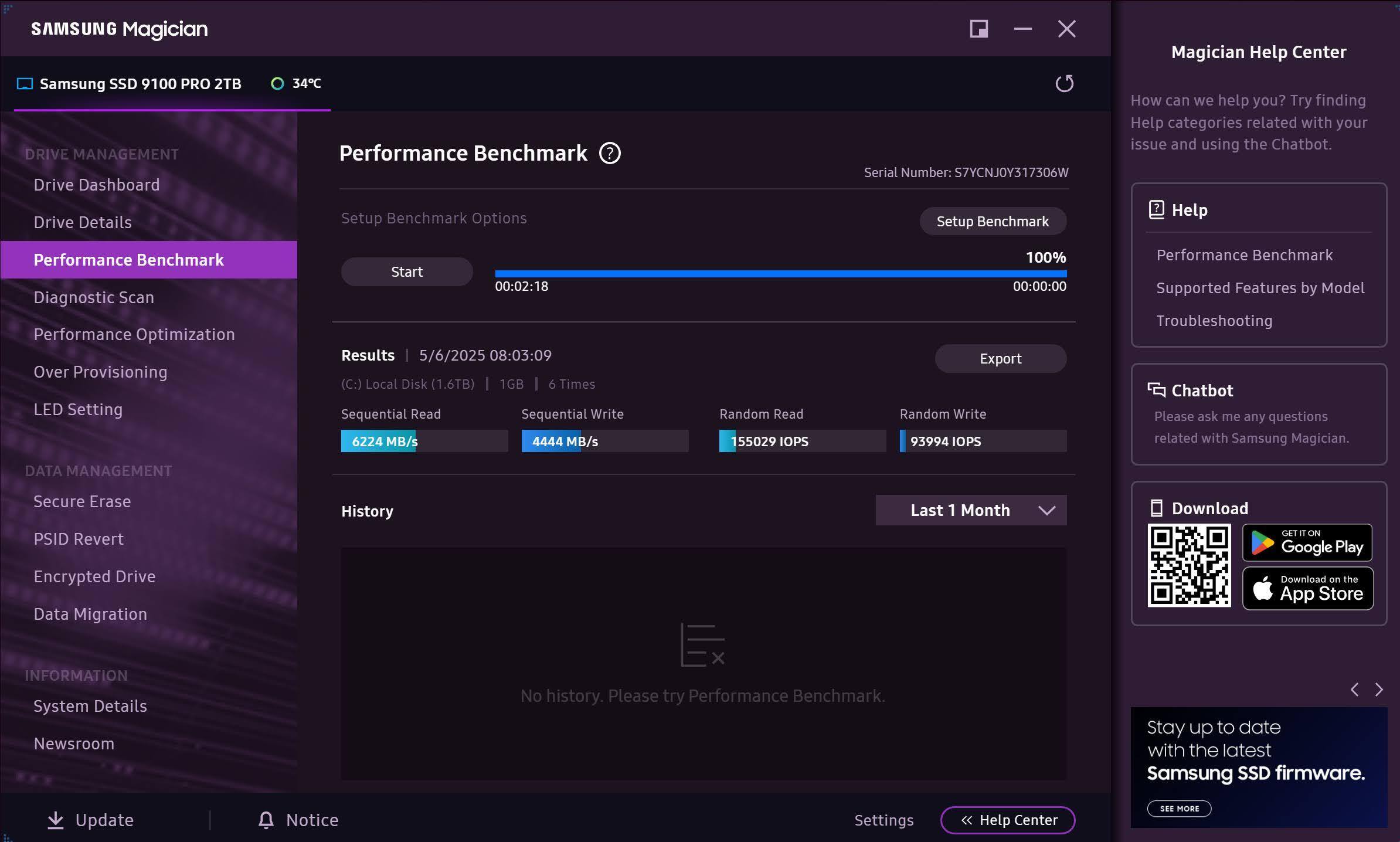
Task: Click the Update download icon
Action: pos(56,820)
